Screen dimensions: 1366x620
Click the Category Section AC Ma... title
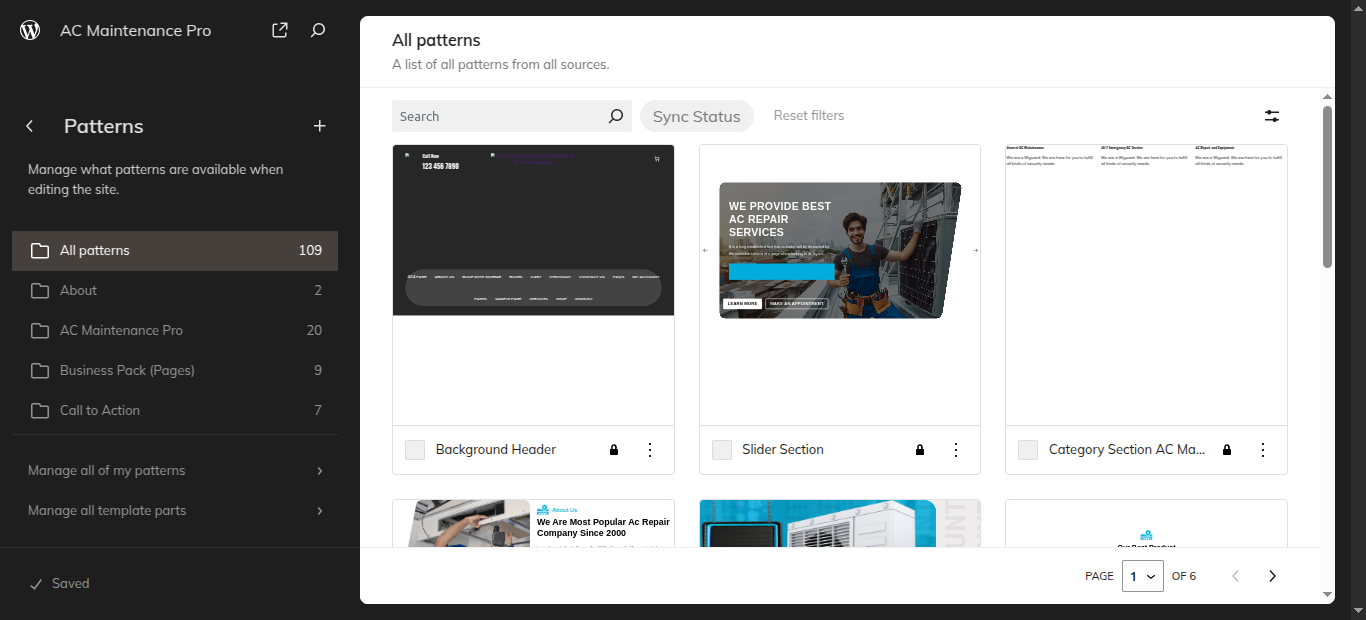pyautogui.click(x=1127, y=450)
